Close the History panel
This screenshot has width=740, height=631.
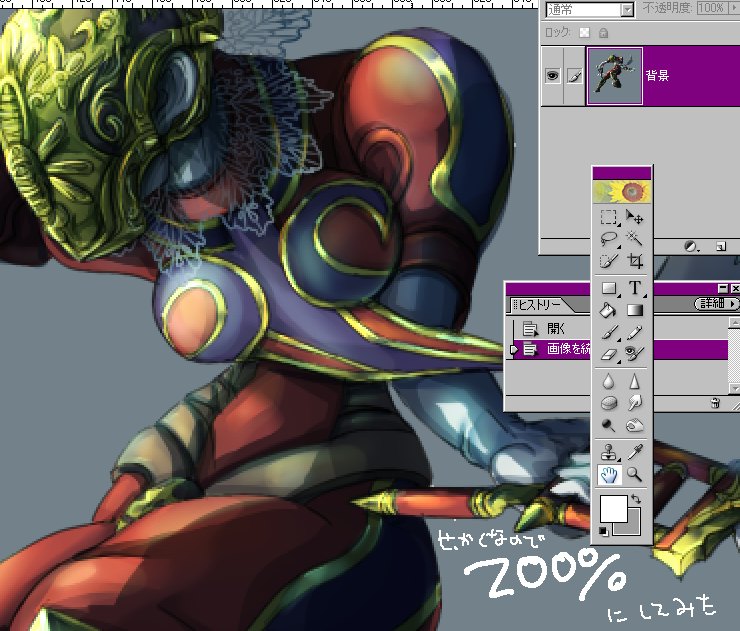click(735, 288)
